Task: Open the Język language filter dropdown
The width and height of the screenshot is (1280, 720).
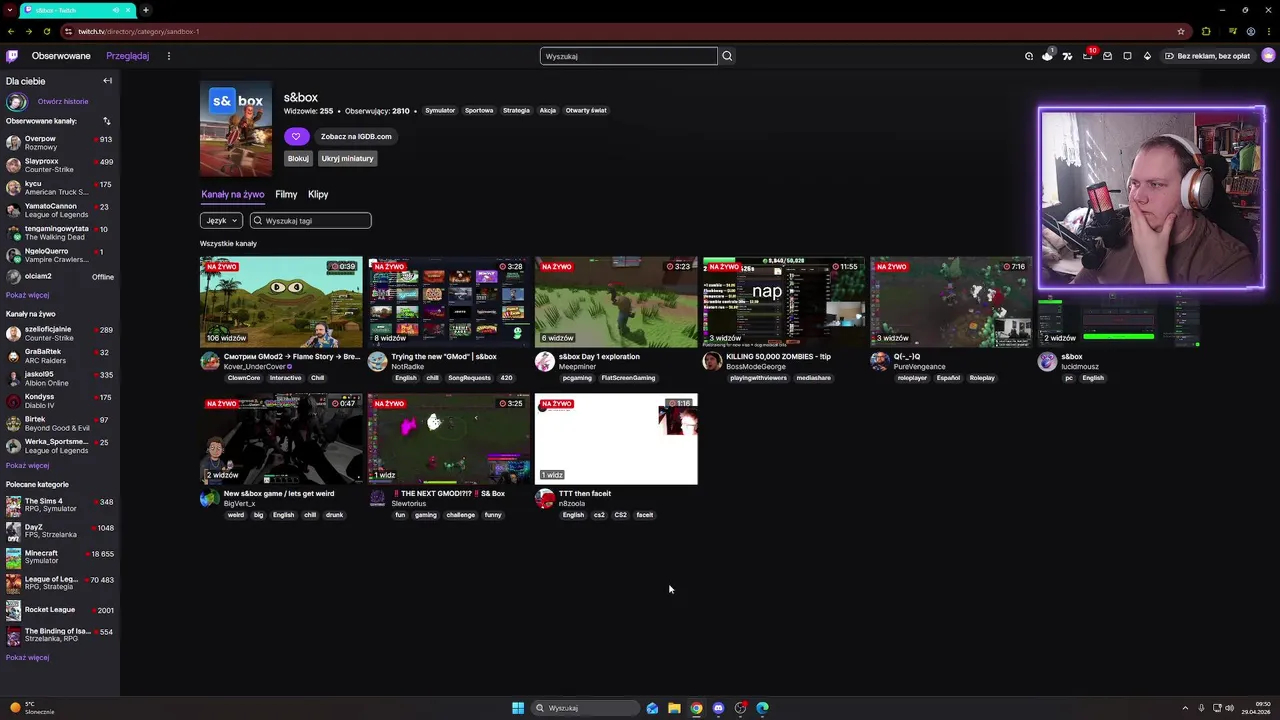Action: coord(221,220)
